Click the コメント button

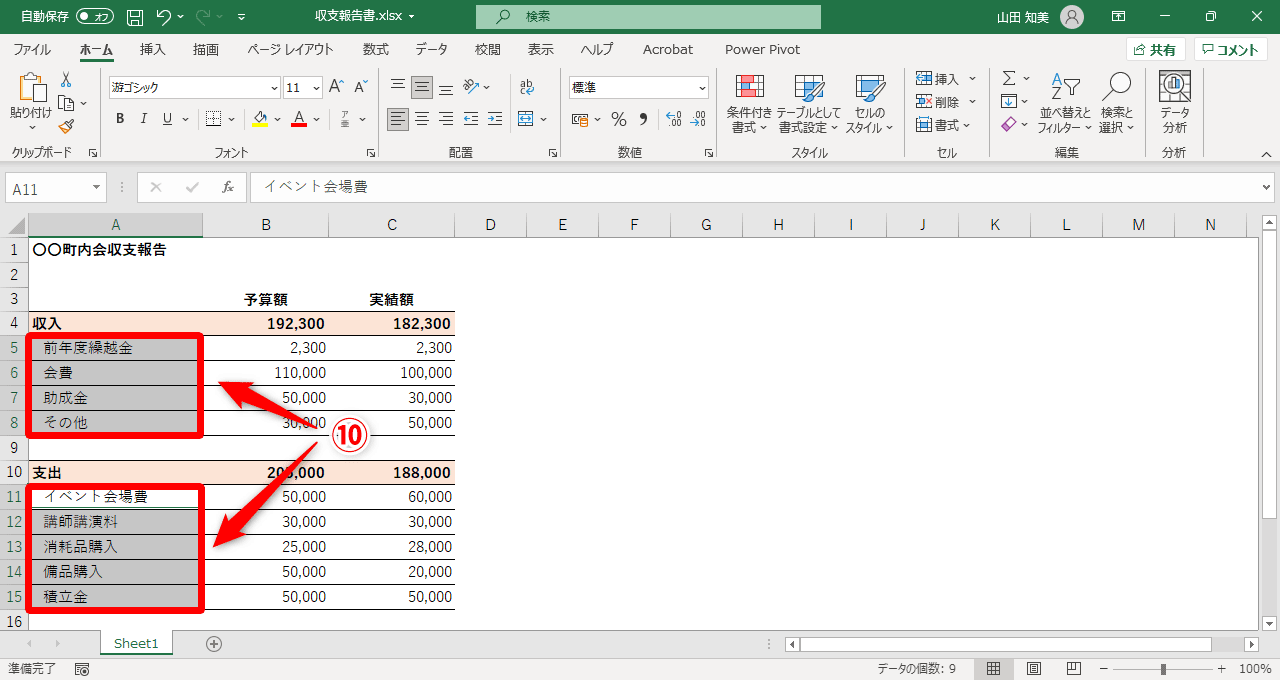pyautogui.click(x=1231, y=49)
